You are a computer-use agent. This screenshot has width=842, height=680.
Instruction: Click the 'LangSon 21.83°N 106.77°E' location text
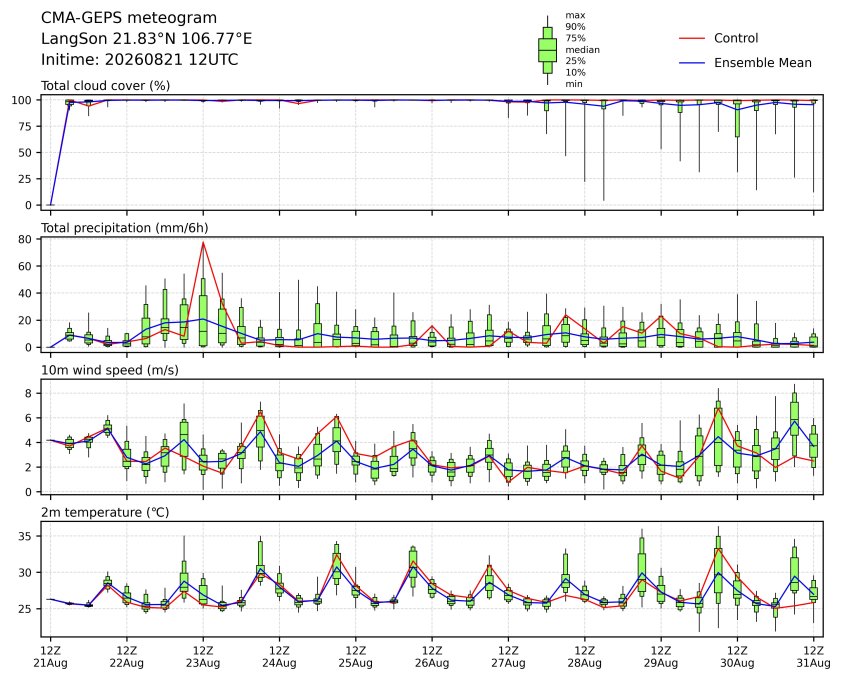click(x=147, y=39)
